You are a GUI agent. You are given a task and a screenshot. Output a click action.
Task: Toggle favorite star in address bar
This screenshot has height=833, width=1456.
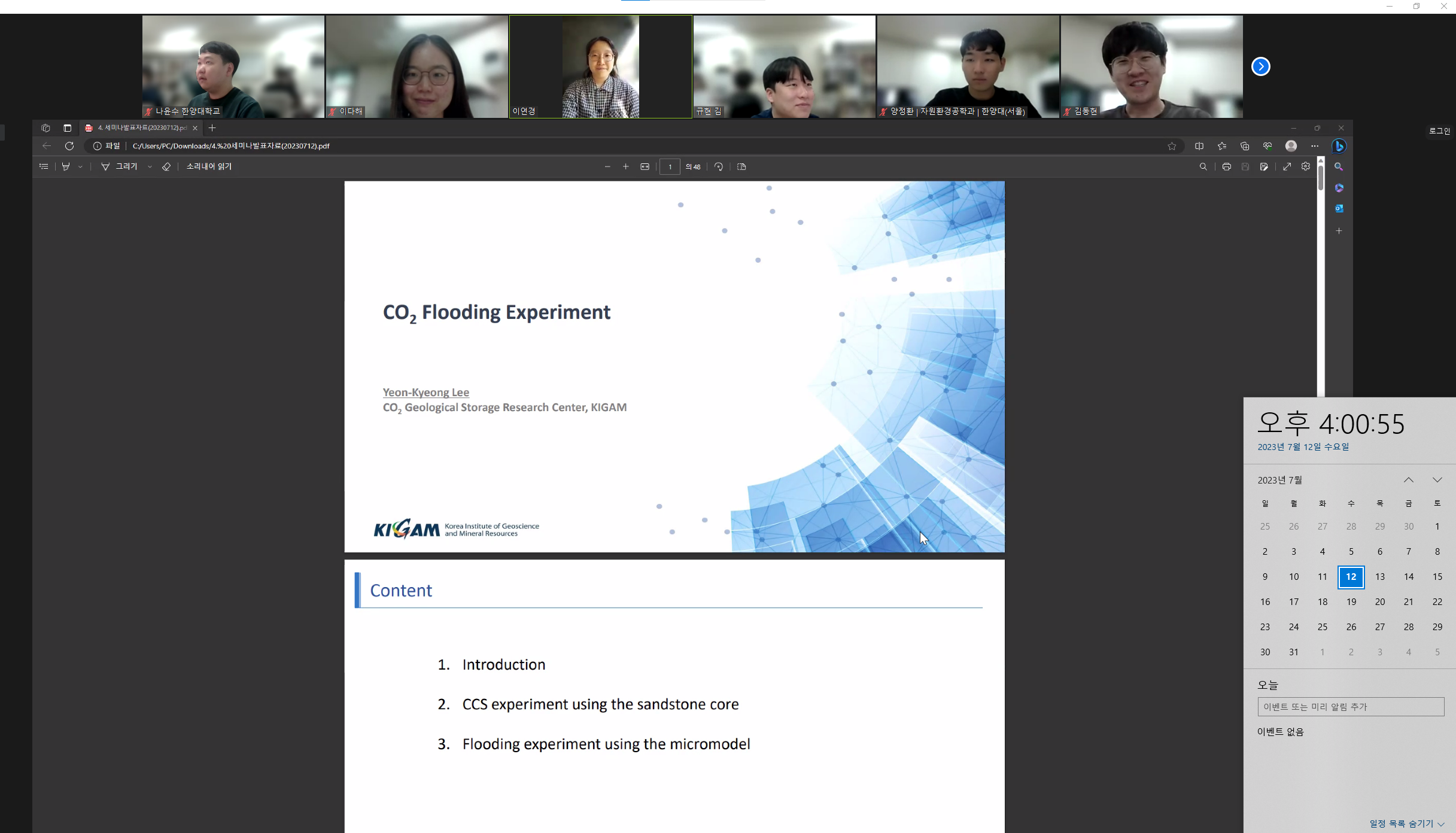(x=1171, y=146)
